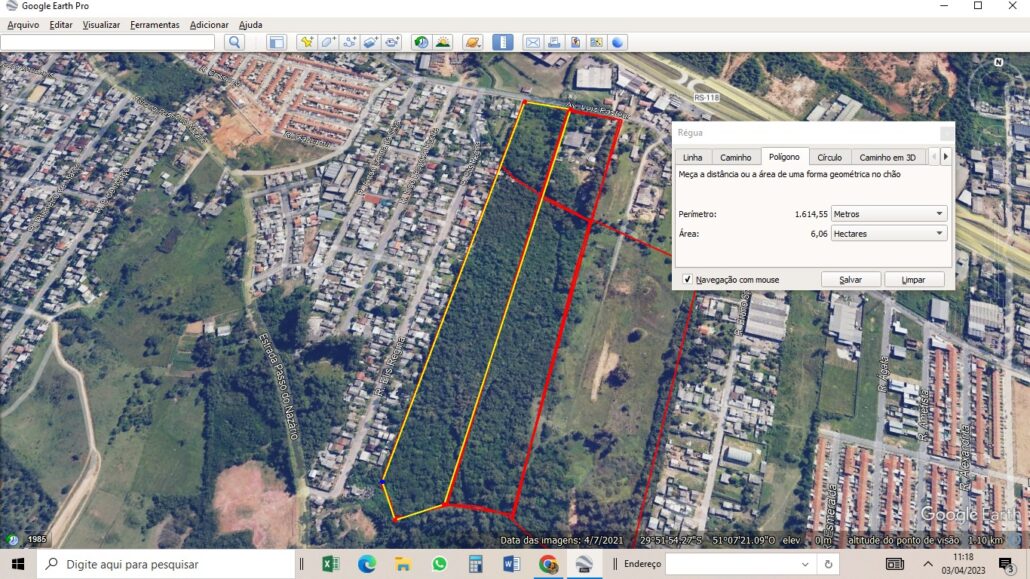Show sunlight across the landscape icon
1030x579 pixels.
443,43
